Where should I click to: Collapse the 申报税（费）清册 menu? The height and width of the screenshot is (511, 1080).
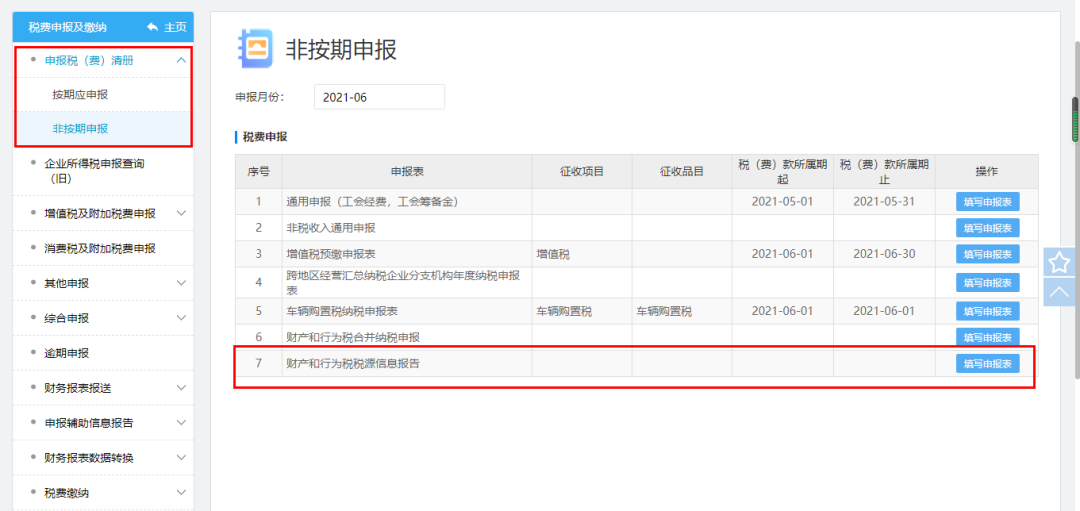coord(181,61)
